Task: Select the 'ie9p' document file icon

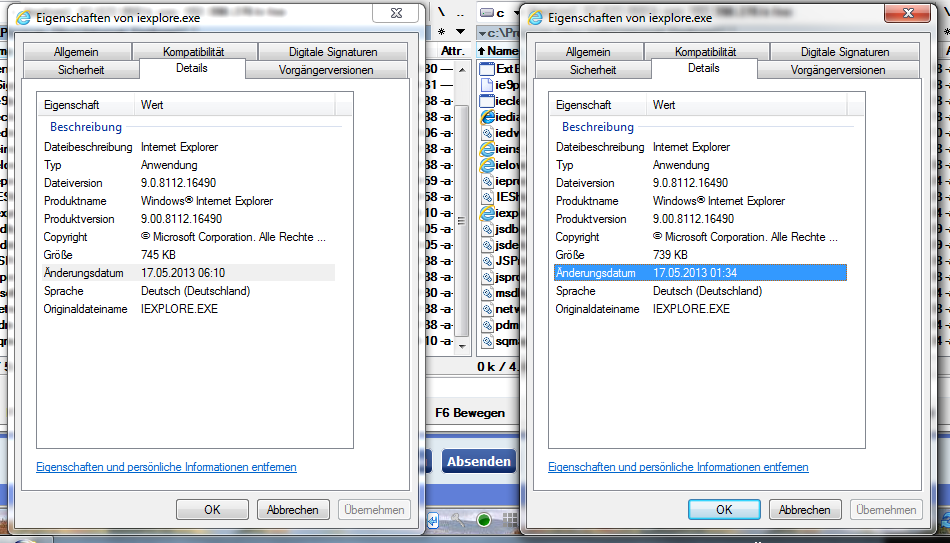Action: point(487,85)
